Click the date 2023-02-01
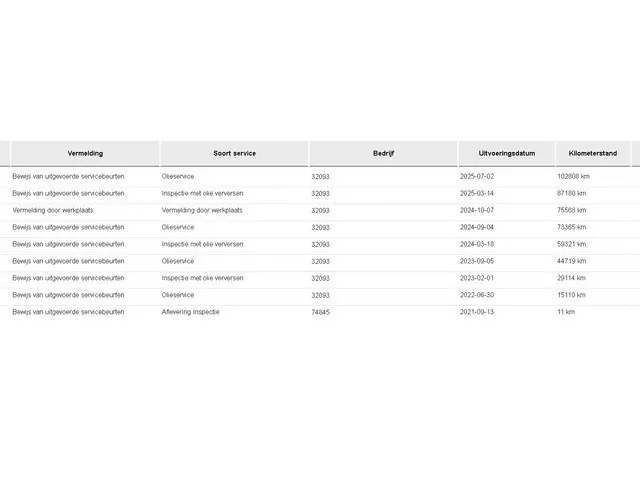This screenshot has width=640, height=480. pos(479,278)
